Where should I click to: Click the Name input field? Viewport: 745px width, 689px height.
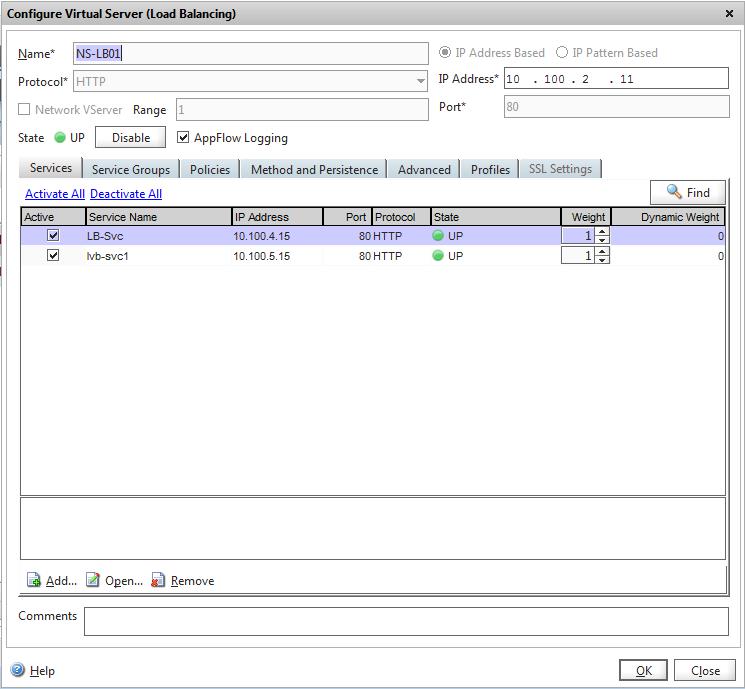tap(251, 53)
